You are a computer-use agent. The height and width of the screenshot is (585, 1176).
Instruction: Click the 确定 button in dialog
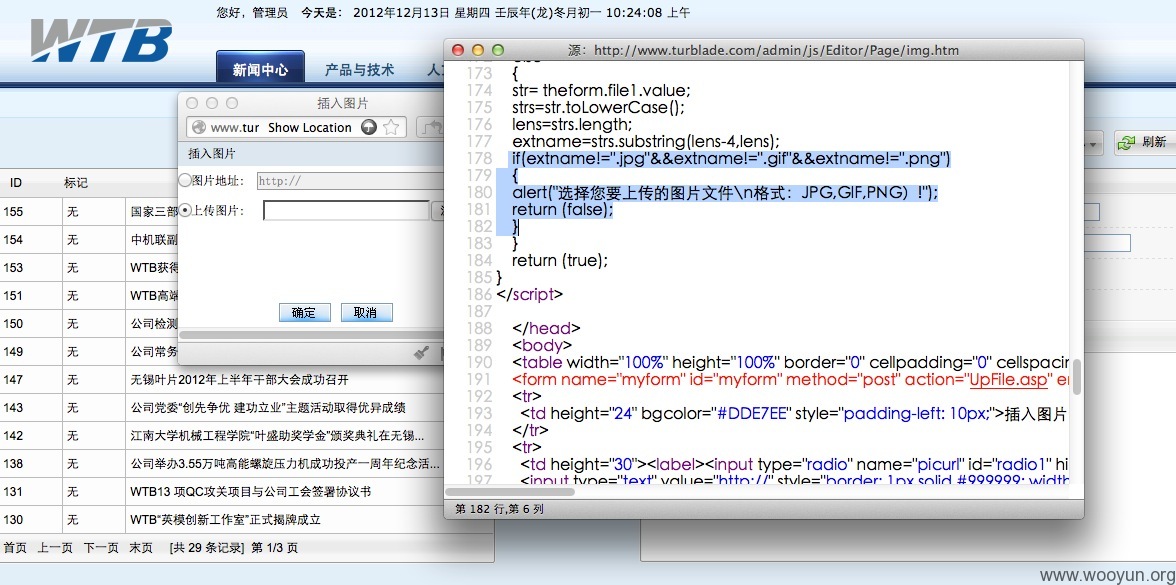pyautogui.click(x=304, y=313)
